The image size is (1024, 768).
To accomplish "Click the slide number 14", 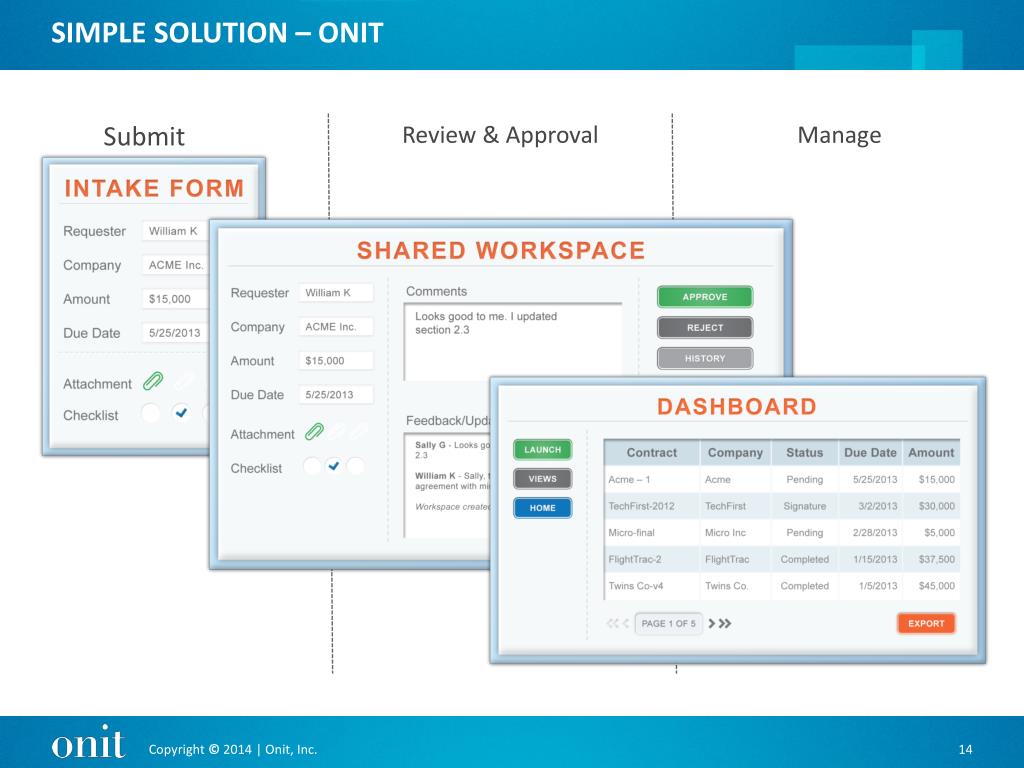I will click(965, 750).
